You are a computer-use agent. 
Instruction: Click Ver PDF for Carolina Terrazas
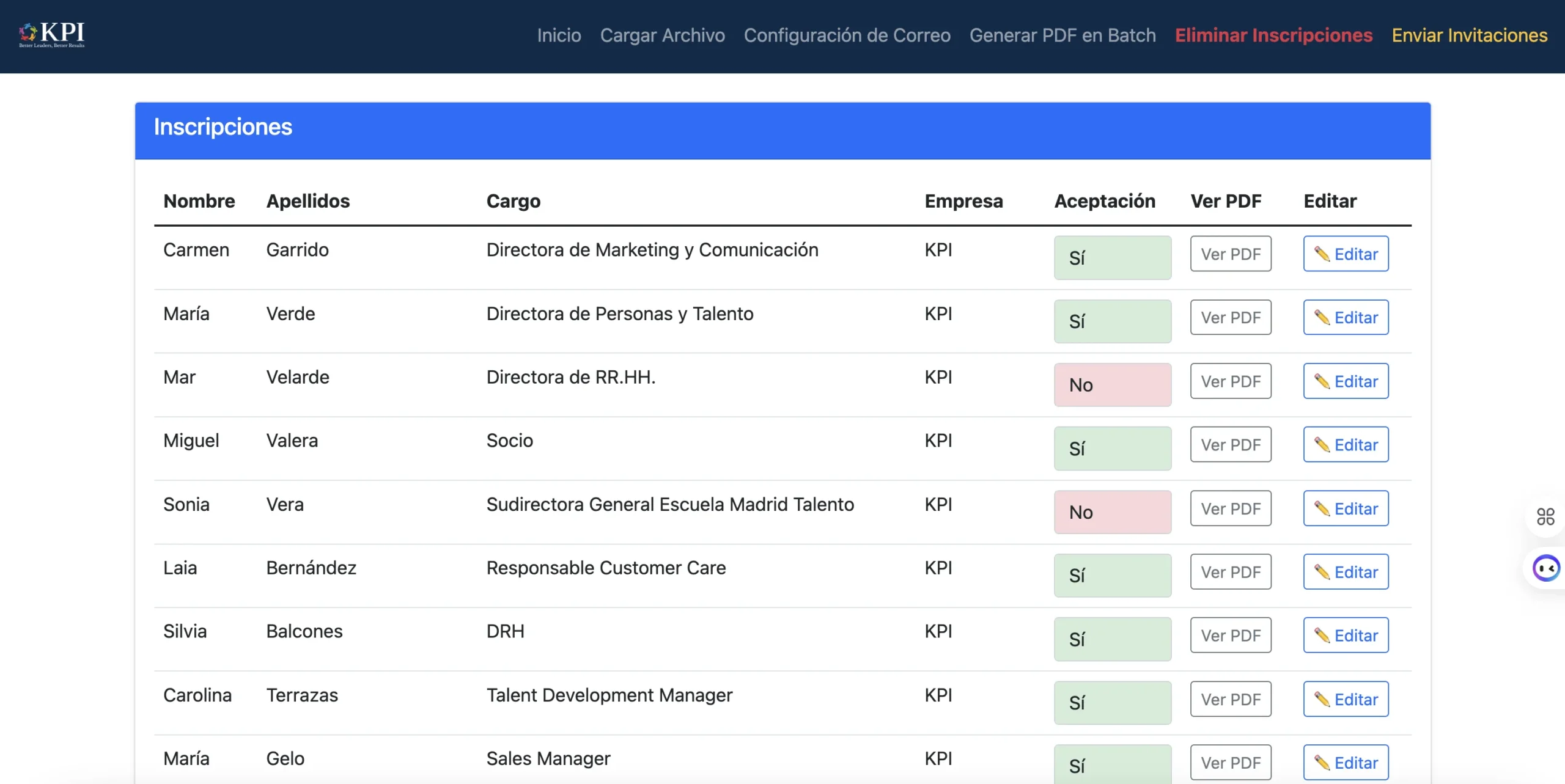(x=1230, y=699)
